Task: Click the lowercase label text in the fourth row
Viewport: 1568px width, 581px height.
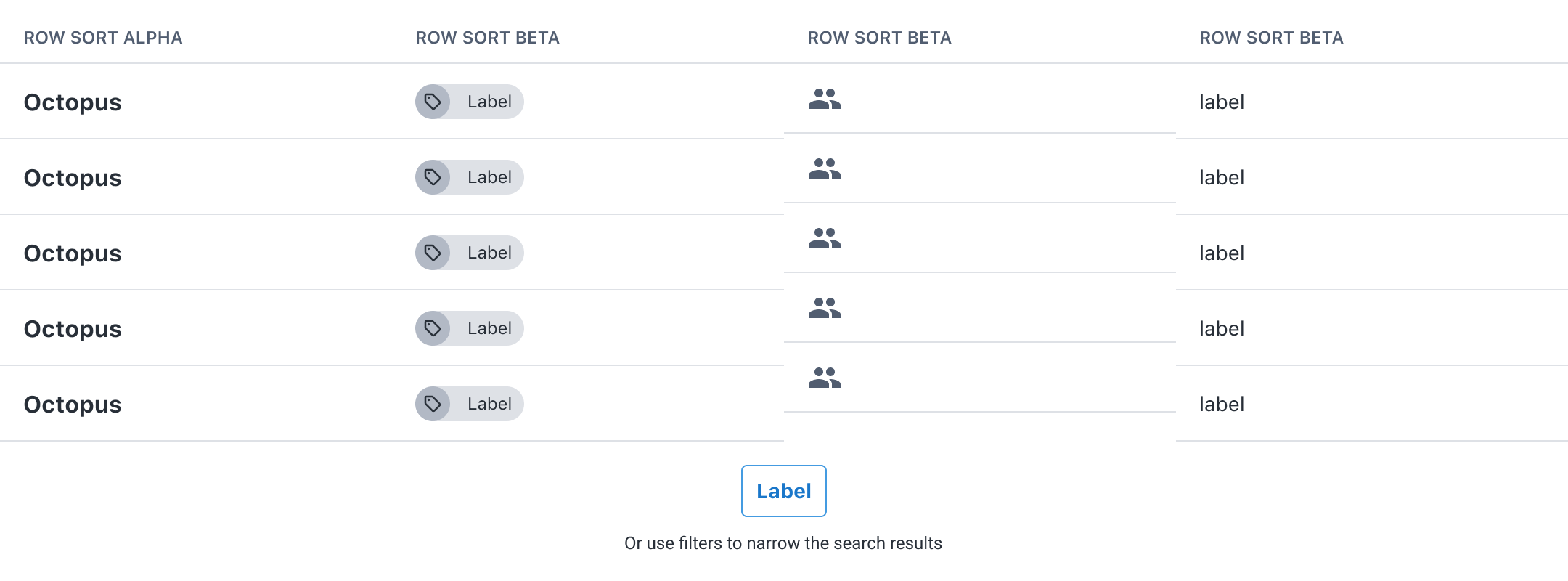Action: [x=1222, y=329]
